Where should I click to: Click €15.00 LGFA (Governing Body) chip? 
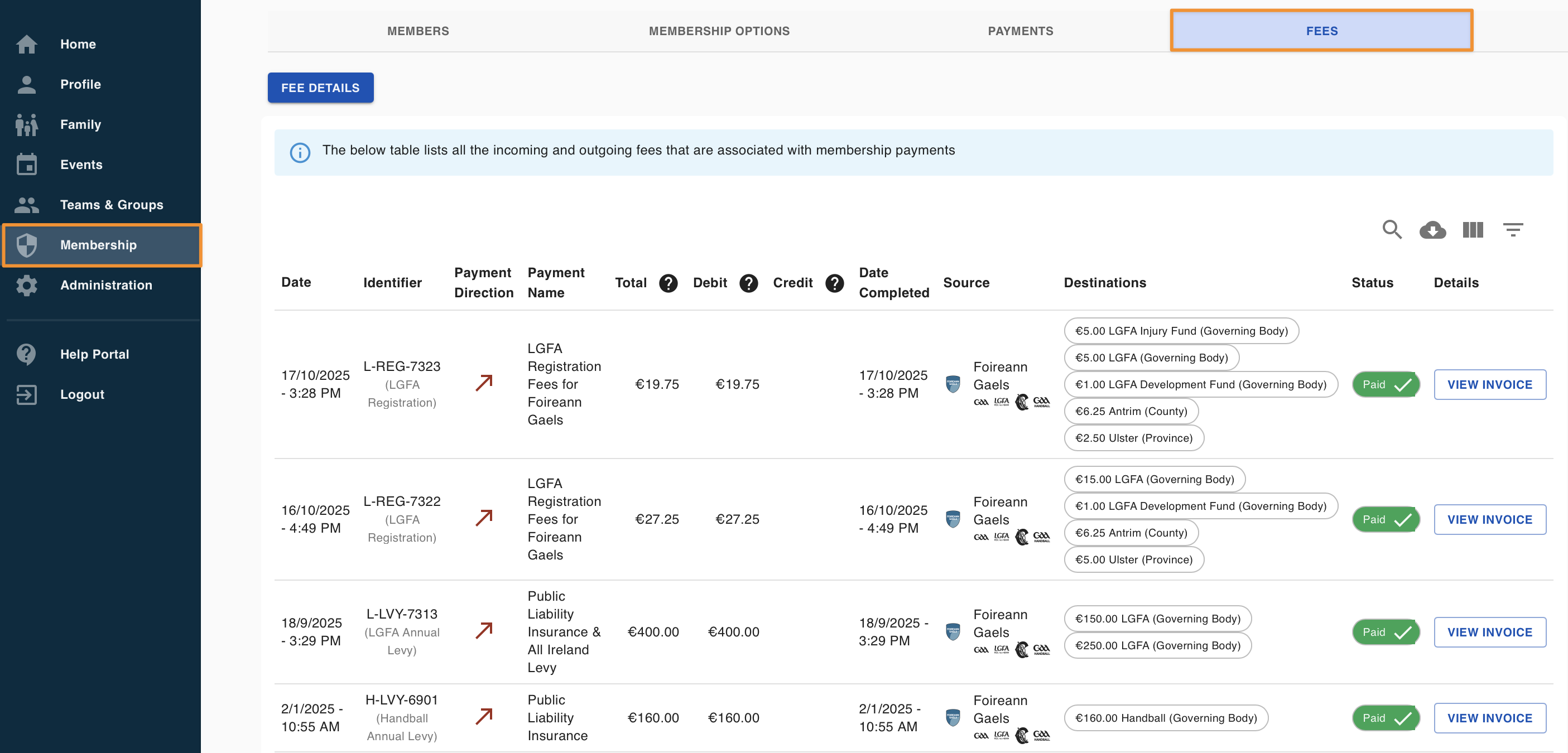coord(1154,479)
